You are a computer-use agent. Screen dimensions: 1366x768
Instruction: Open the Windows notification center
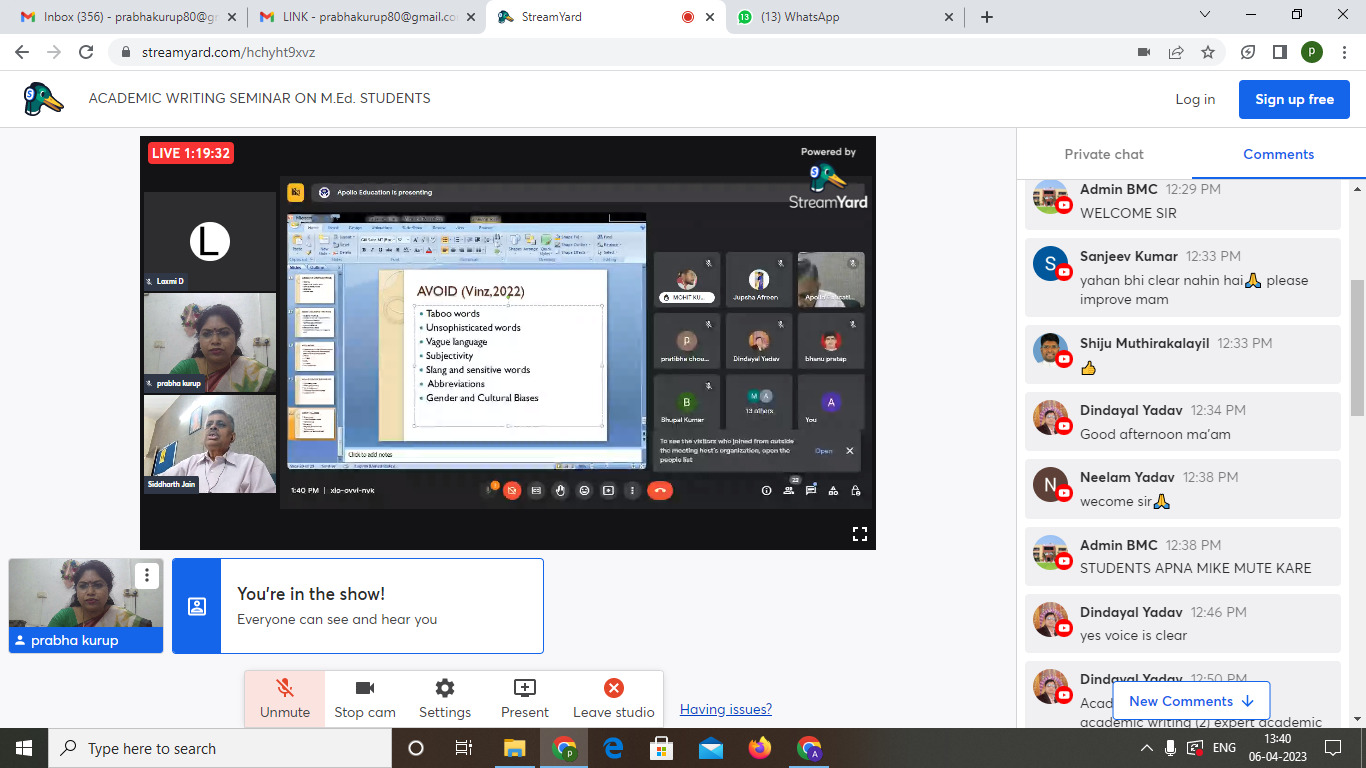[1332, 748]
